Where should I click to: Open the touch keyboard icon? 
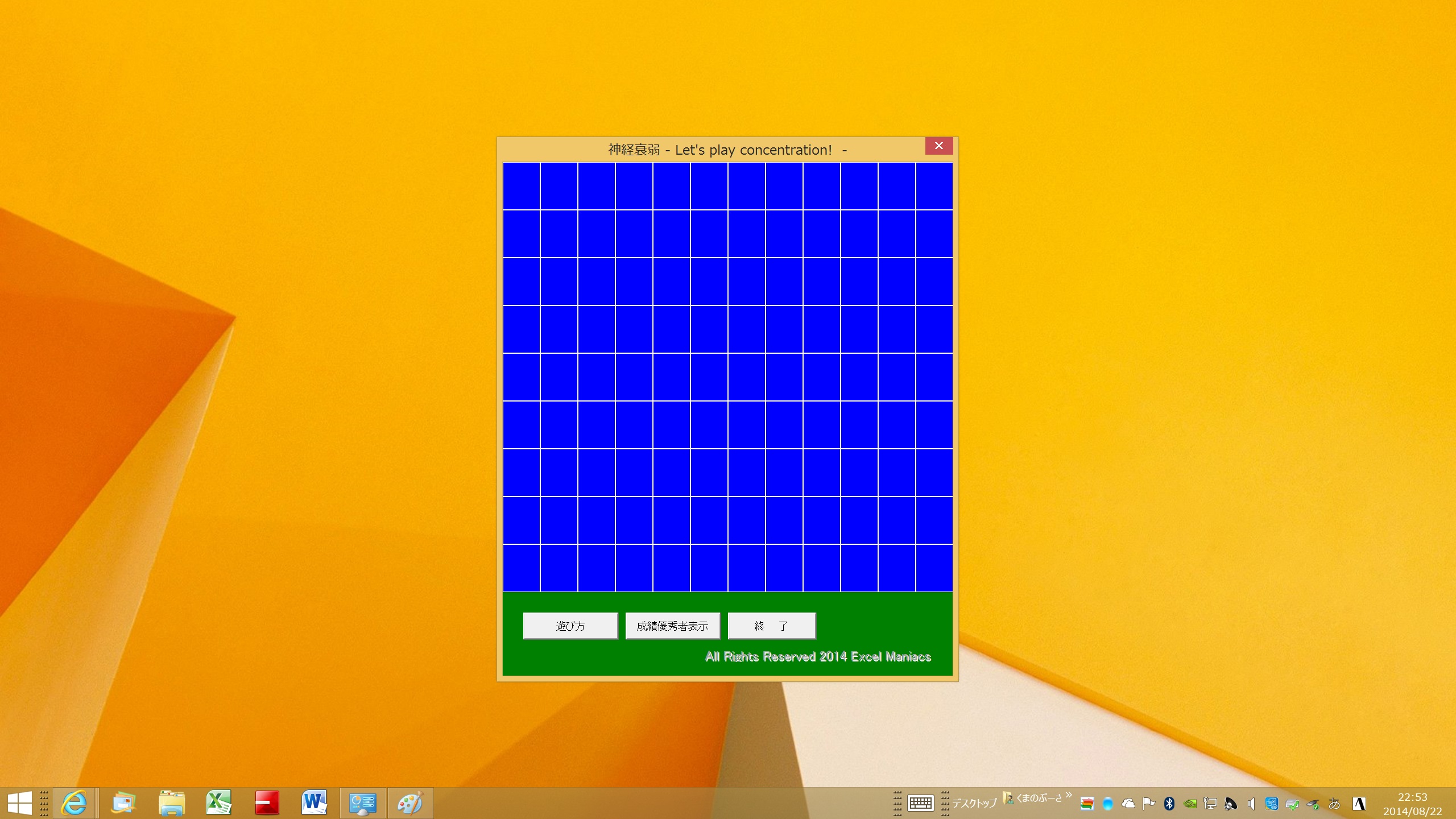pyautogui.click(x=920, y=803)
